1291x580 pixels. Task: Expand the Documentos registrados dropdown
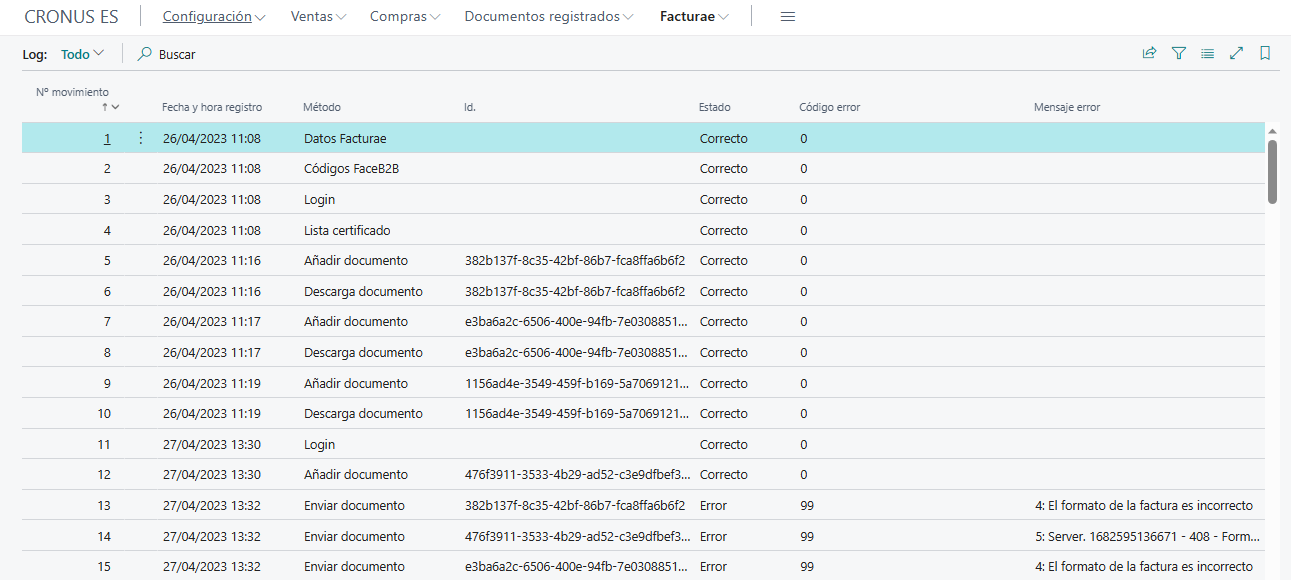point(545,16)
